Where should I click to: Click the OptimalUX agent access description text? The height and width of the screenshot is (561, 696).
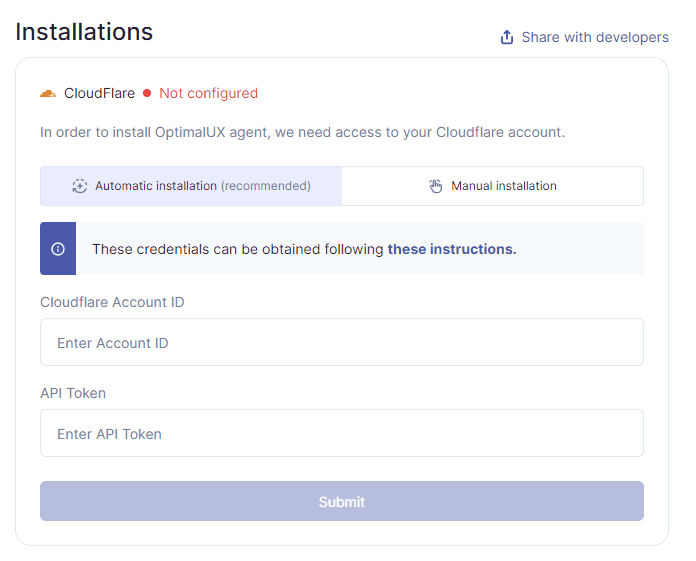click(x=302, y=132)
